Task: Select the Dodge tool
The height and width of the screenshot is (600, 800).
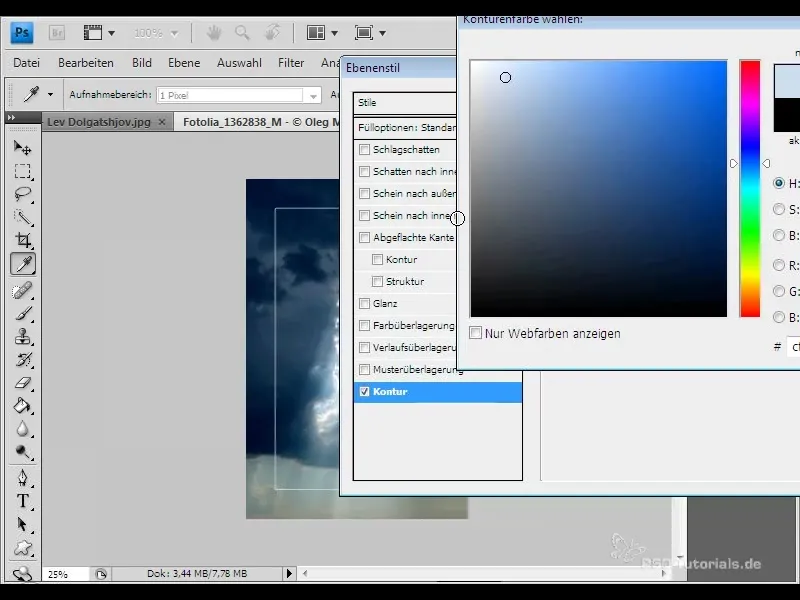Action: pos(22,452)
